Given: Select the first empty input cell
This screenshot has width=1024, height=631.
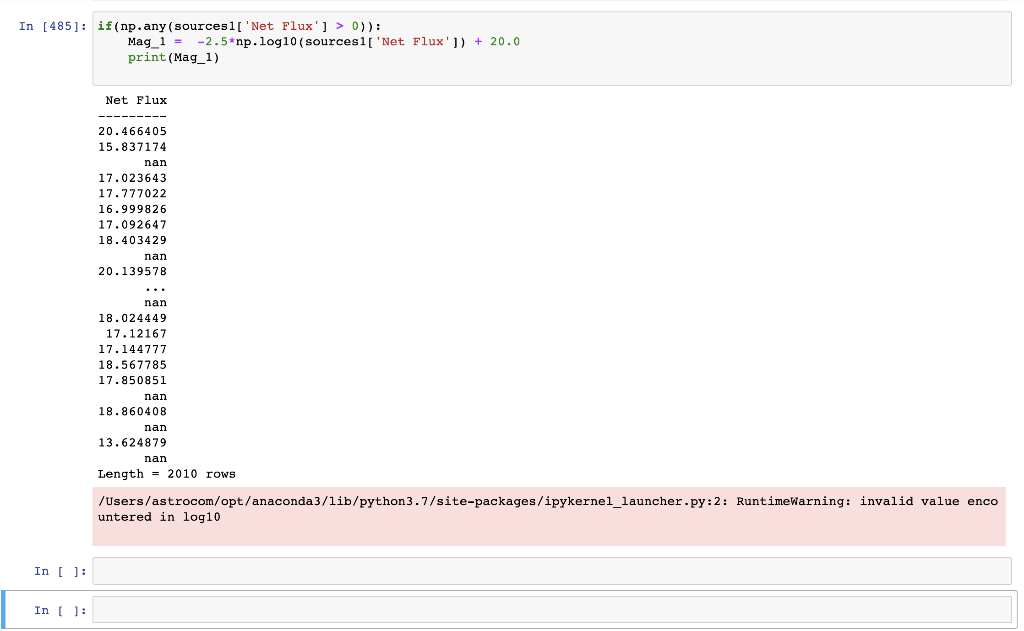Looking at the screenshot, I should 550,570.
